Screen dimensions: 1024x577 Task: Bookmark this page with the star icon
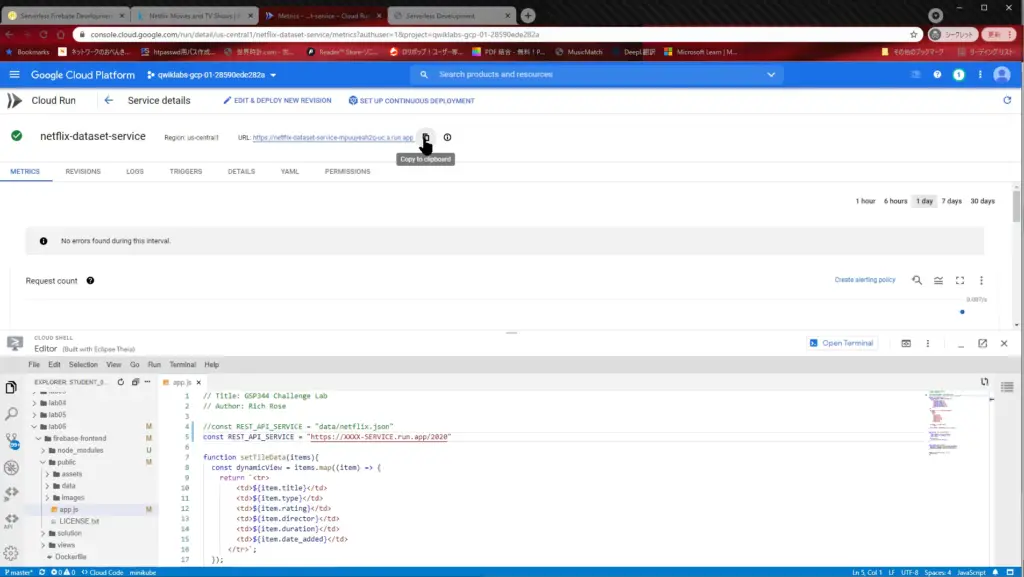click(x=914, y=35)
